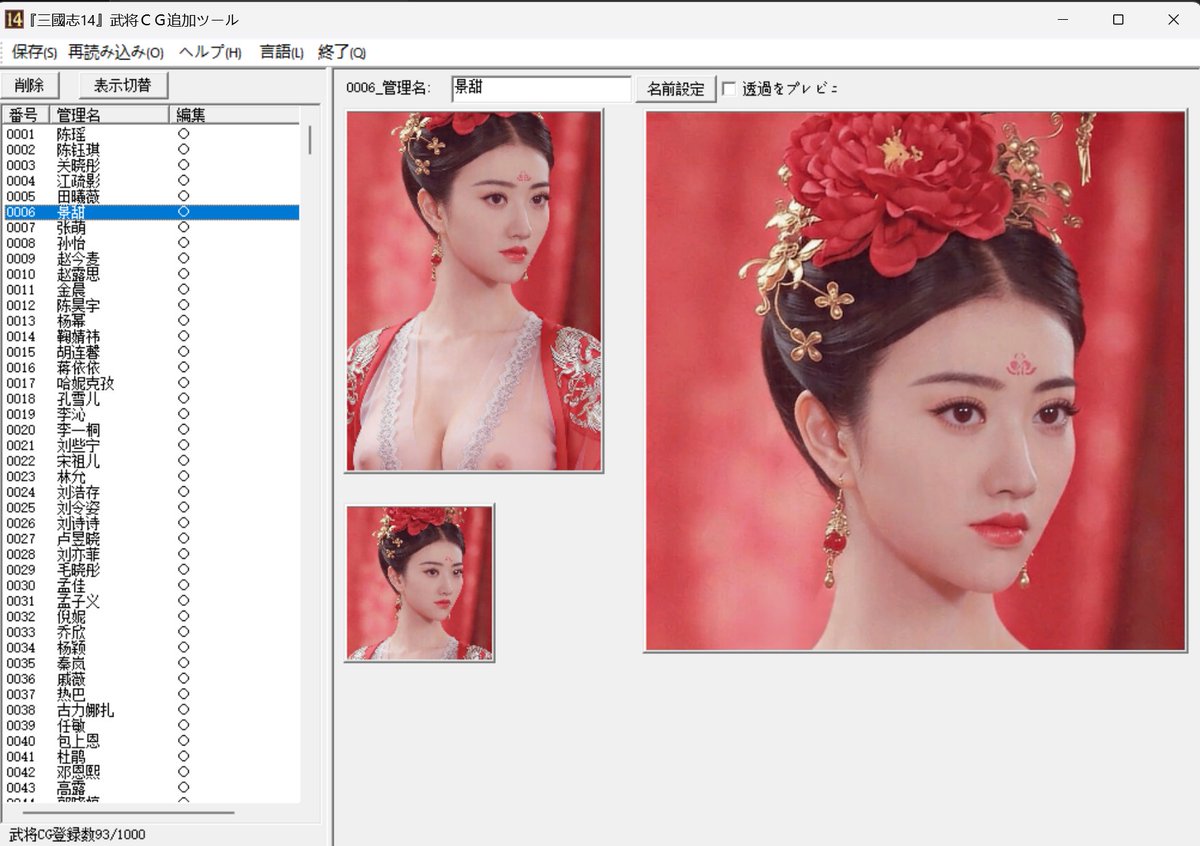1200x846 pixels.
Task: Select list row 0038 古力娜扎
Action: point(151,711)
